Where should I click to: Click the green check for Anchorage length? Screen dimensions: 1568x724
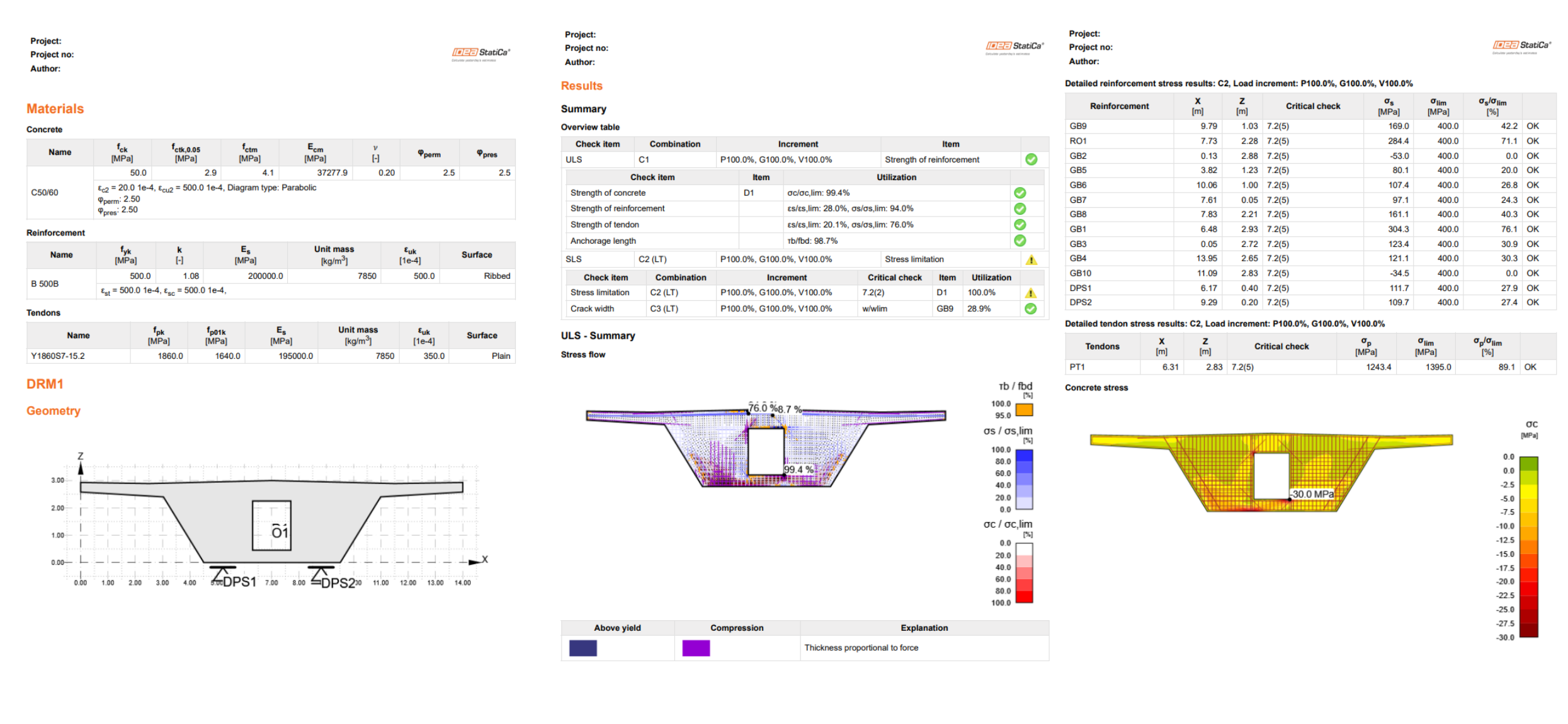(x=1020, y=240)
